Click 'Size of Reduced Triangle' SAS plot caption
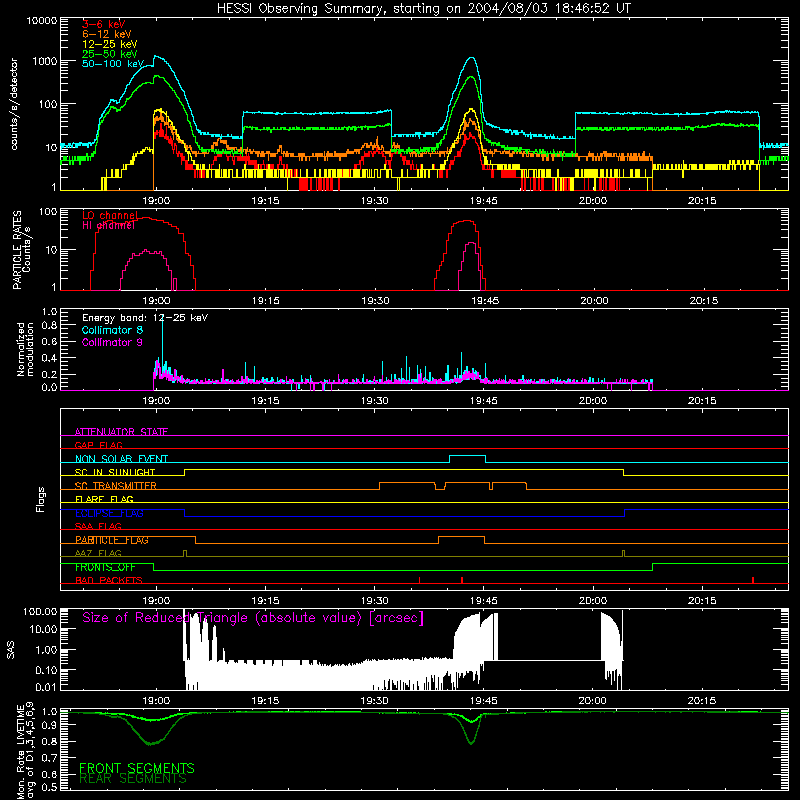The height and width of the screenshot is (800, 800). click(x=253, y=618)
